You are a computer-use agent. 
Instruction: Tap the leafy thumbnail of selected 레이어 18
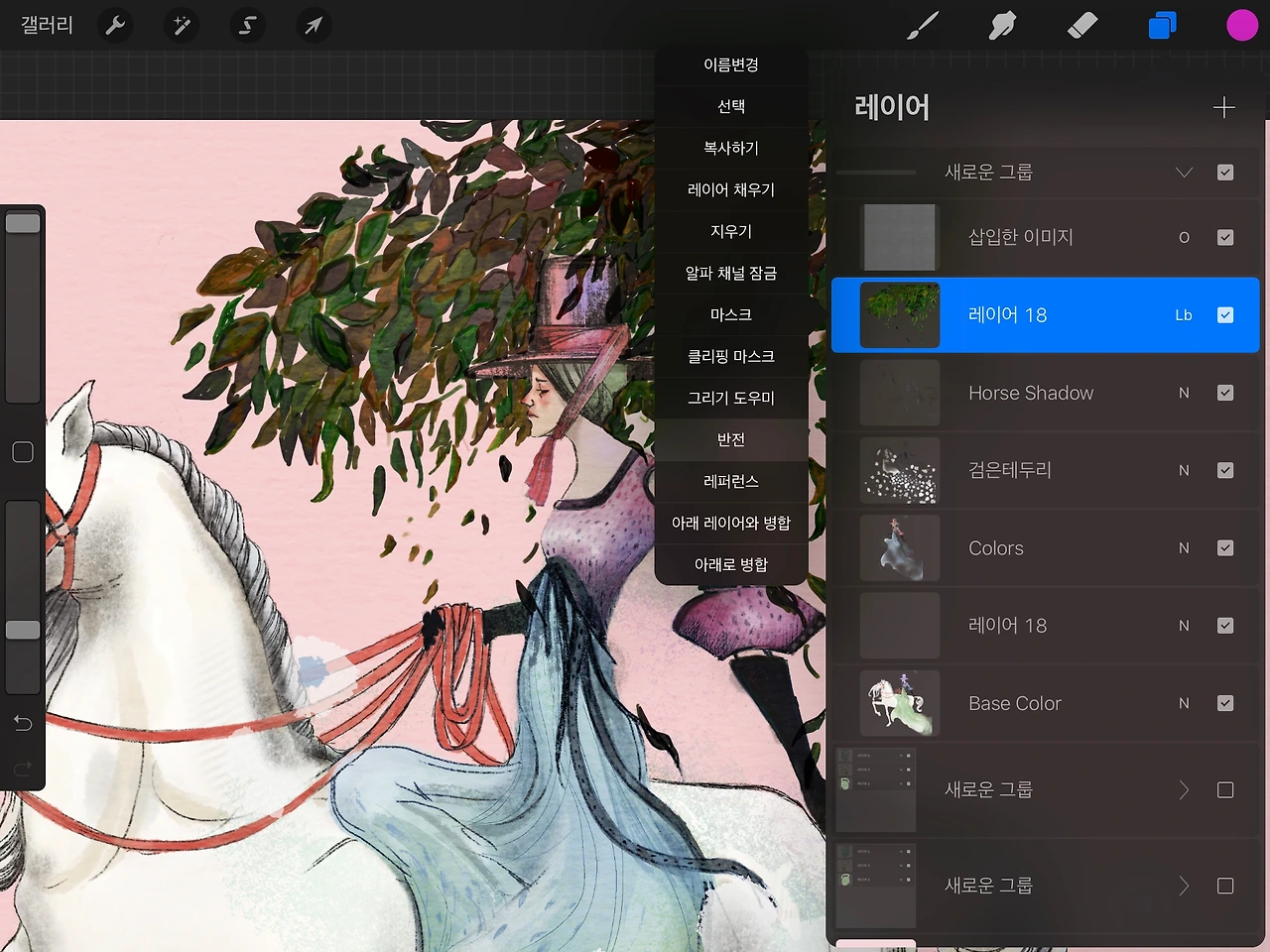900,315
